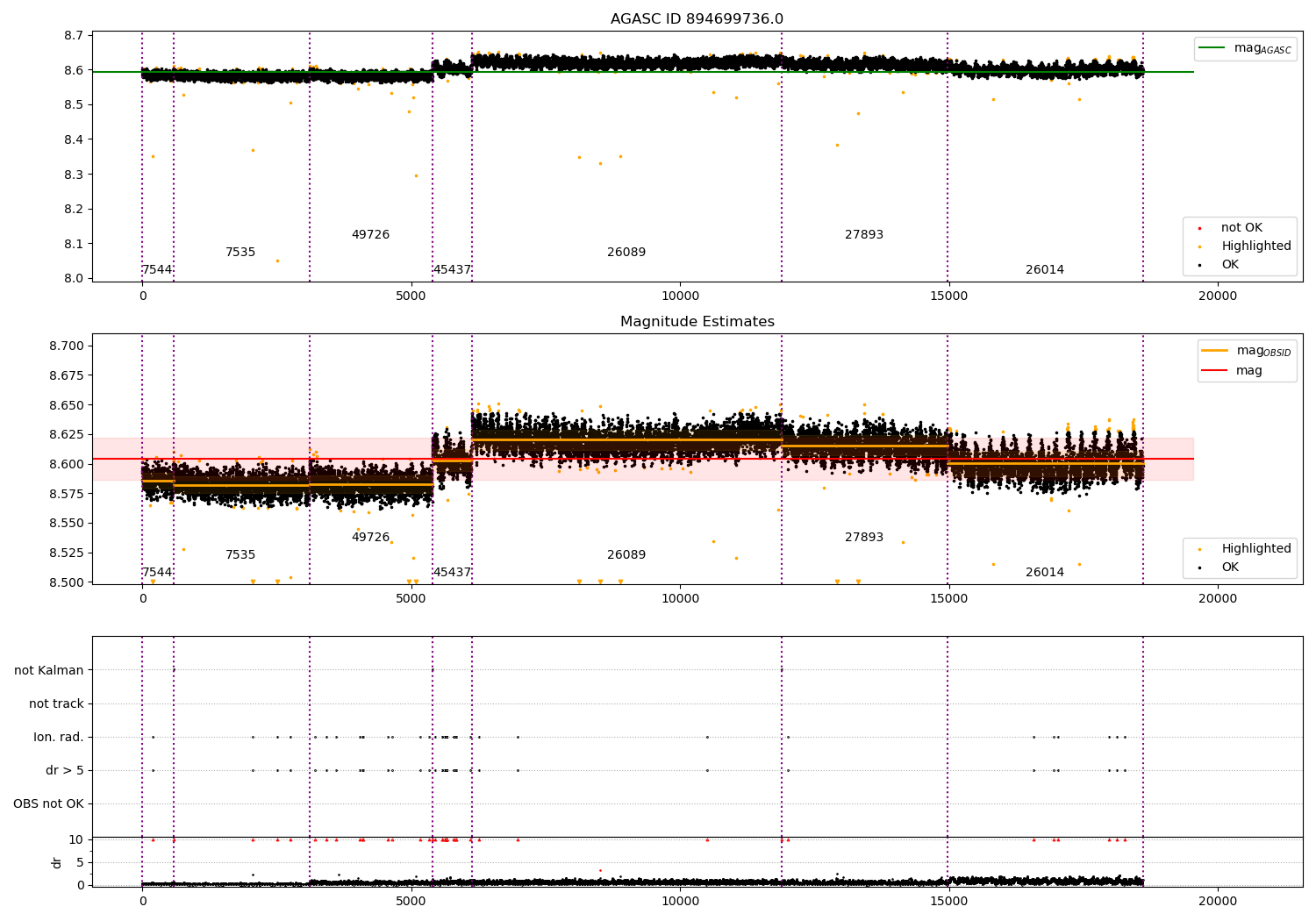Click the 'Ion. rad.' axis label
The image size is (1316, 921).
click(x=59, y=738)
